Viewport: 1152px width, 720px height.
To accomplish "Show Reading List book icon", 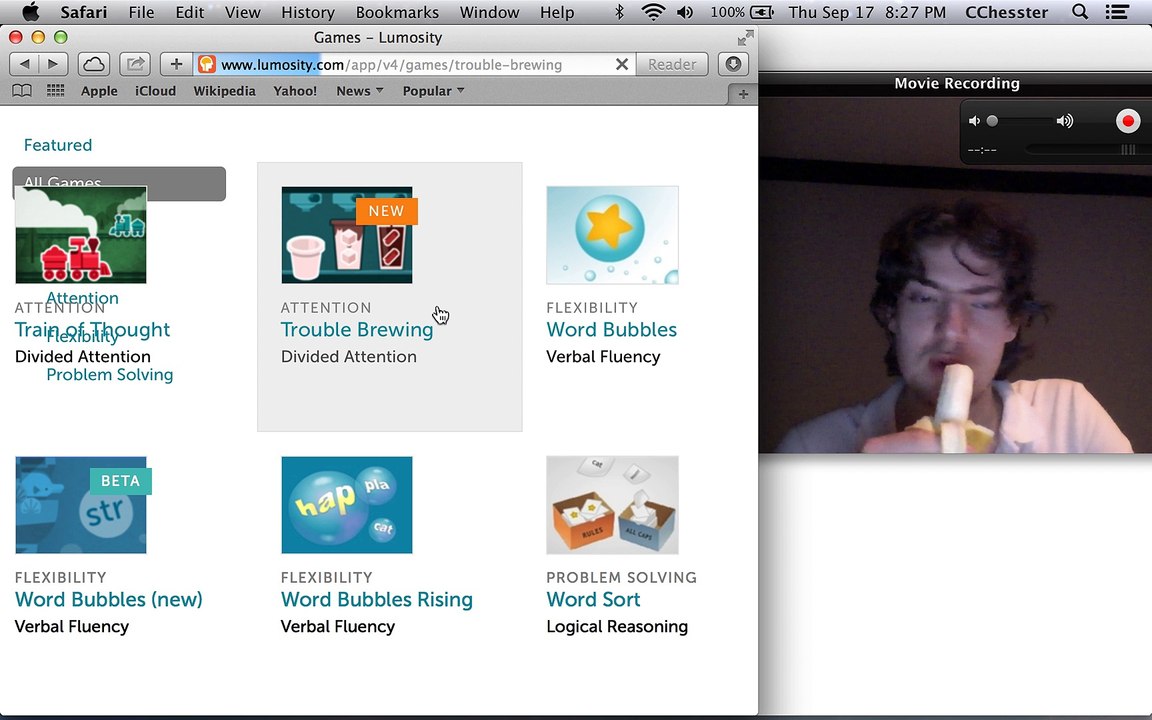I will point(22,90).
